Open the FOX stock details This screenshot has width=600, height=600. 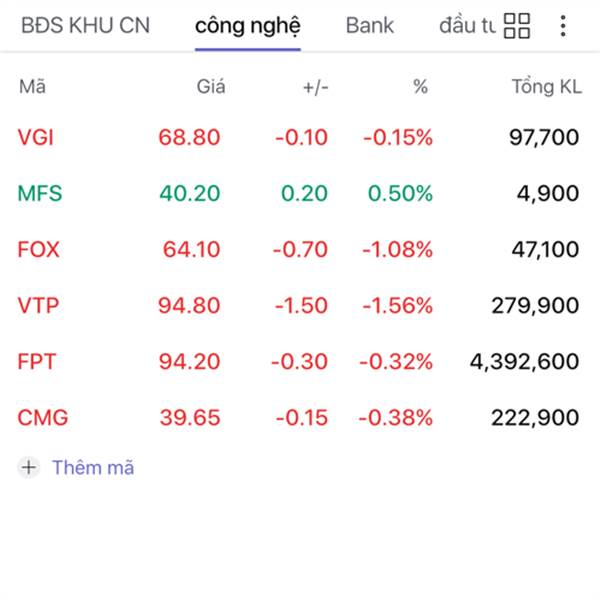point(39,250)
